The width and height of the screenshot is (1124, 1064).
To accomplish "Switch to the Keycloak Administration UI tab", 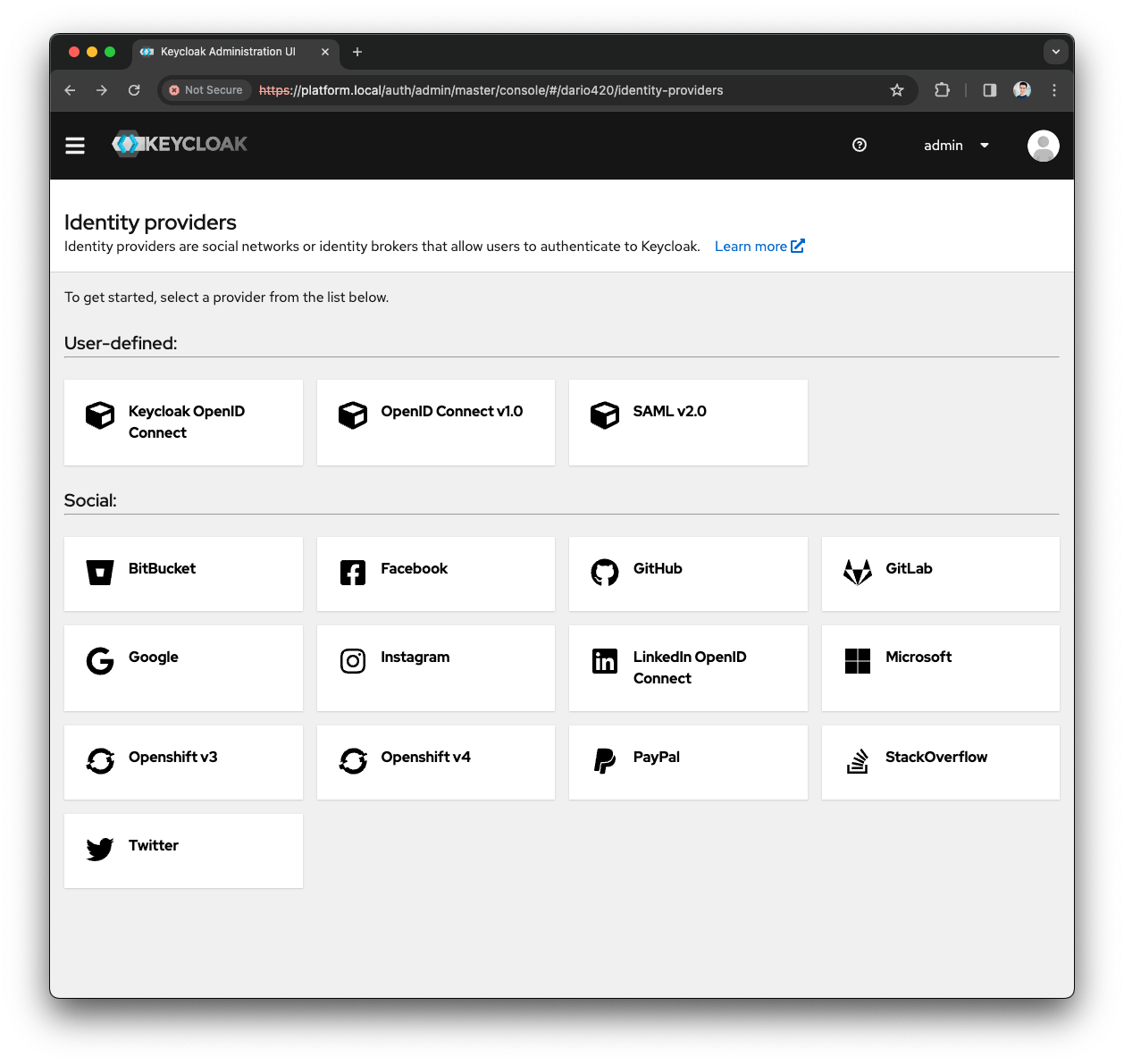I will click(x=226, y=52).
